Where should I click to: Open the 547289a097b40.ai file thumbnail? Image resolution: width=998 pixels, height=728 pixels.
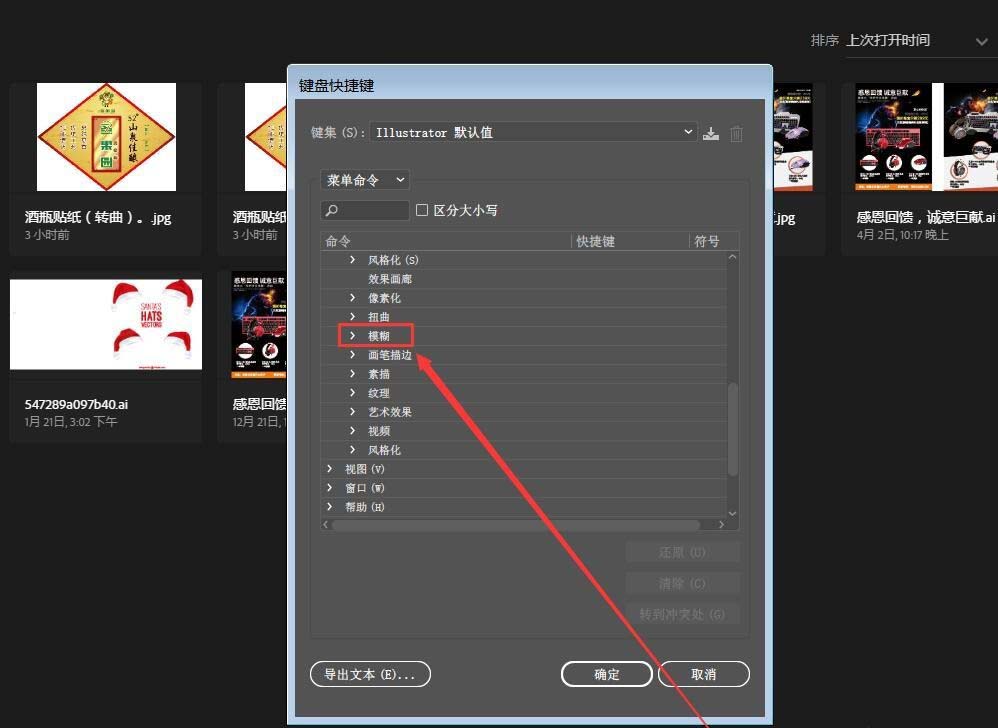[x=105, y=323]
